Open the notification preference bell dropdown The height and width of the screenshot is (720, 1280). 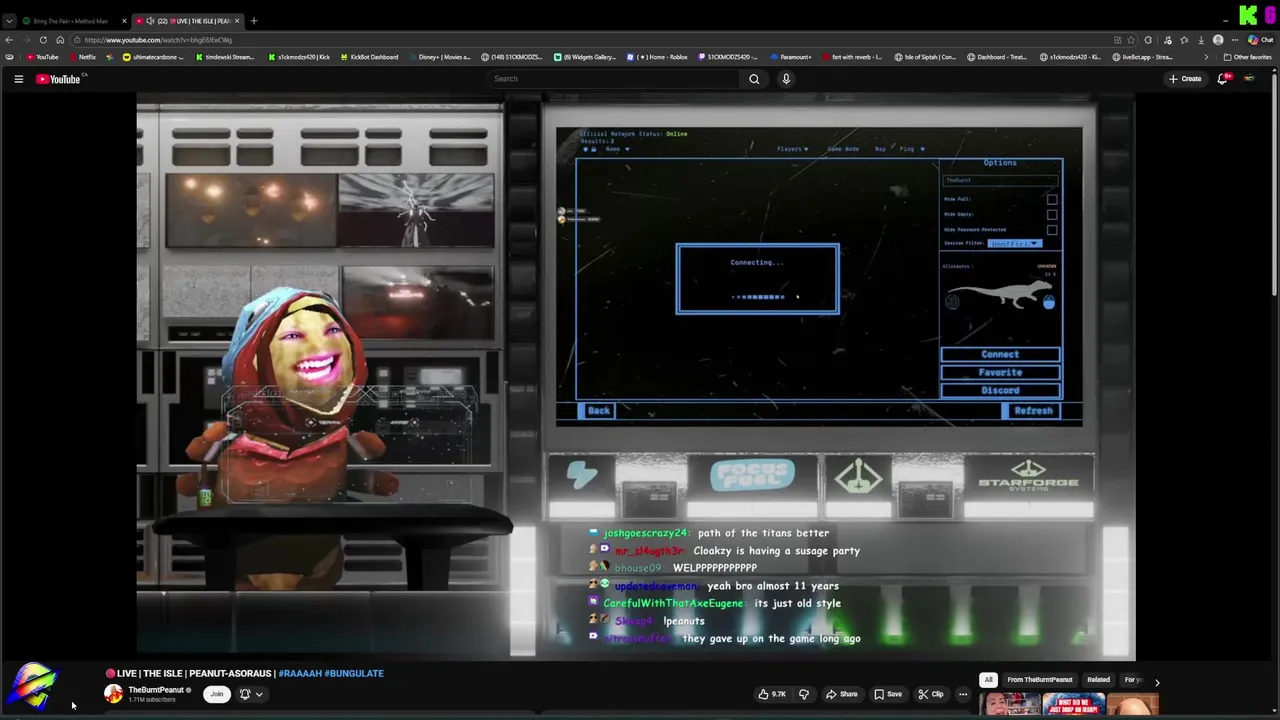click(x=250, y=694)
